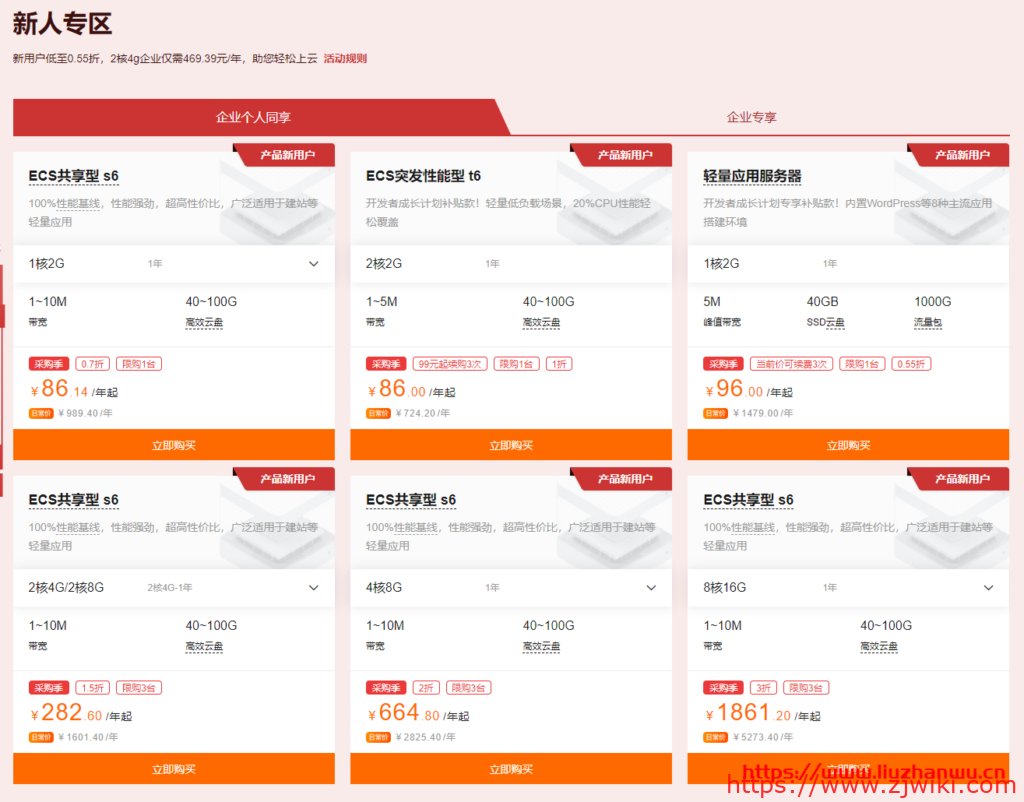The height and width of the screenshot is (802, 1024).
Task: Click the 采购季 tag next to 1.5折
Action: click(x=49, y=688)
